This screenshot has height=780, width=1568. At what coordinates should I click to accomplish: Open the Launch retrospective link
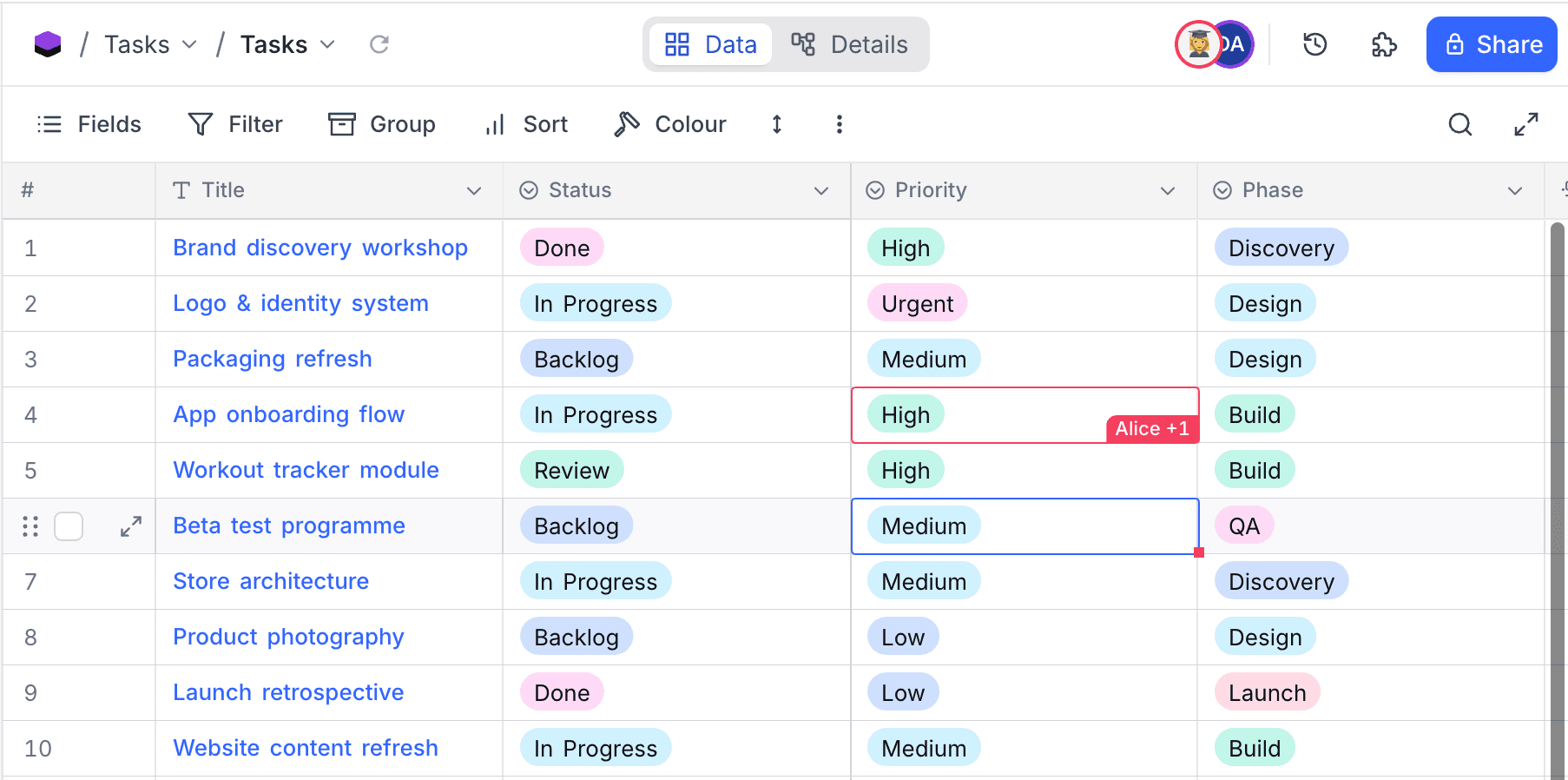[x=288, y=692]
